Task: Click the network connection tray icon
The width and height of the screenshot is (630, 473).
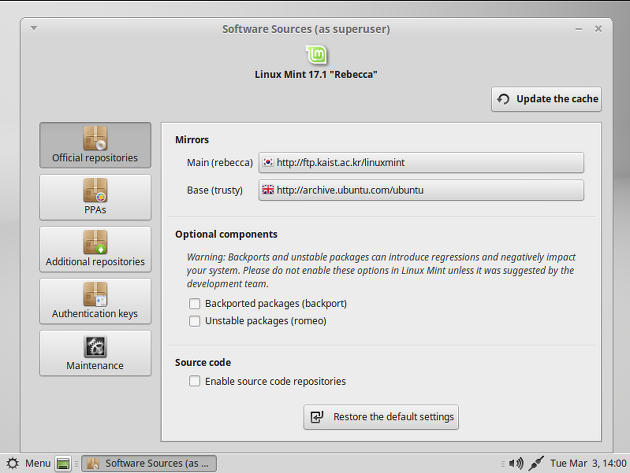Action: (536, 463)
